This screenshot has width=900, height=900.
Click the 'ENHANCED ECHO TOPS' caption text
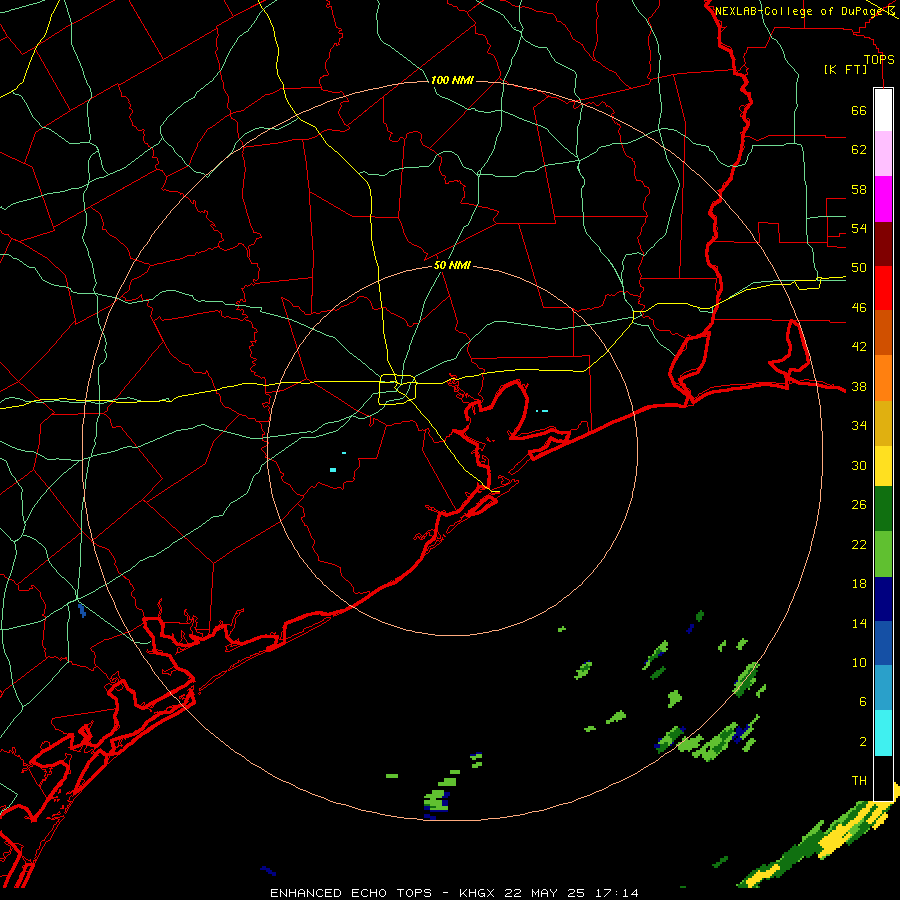351,893
